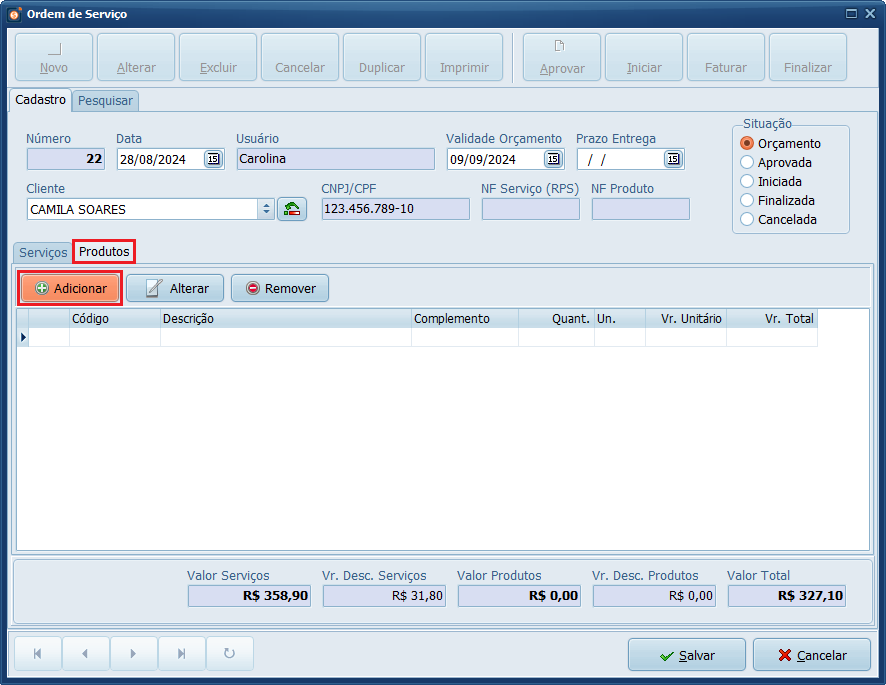886x685 pixels.
Task: Click the client lookup icon beside Cliente
Action: [x=292, y=209]
